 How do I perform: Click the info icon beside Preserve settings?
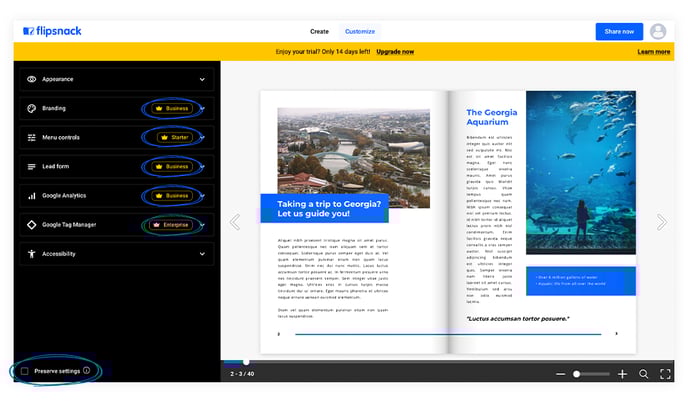tap(86, 371)
